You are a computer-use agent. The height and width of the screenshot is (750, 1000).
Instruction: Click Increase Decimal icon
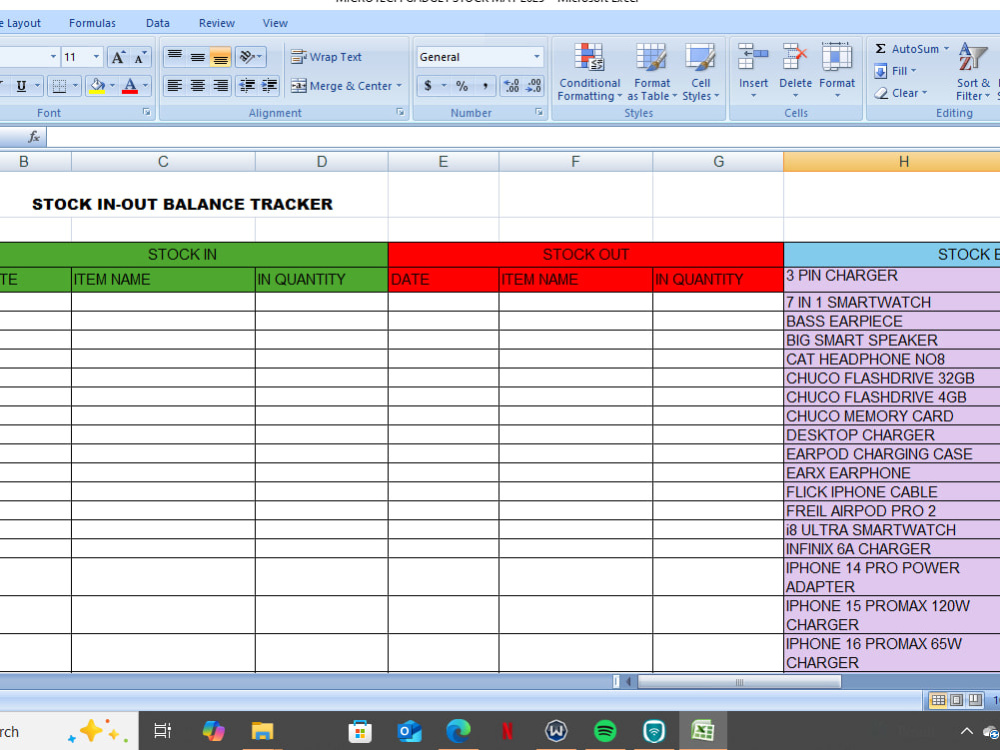(511, 85)
